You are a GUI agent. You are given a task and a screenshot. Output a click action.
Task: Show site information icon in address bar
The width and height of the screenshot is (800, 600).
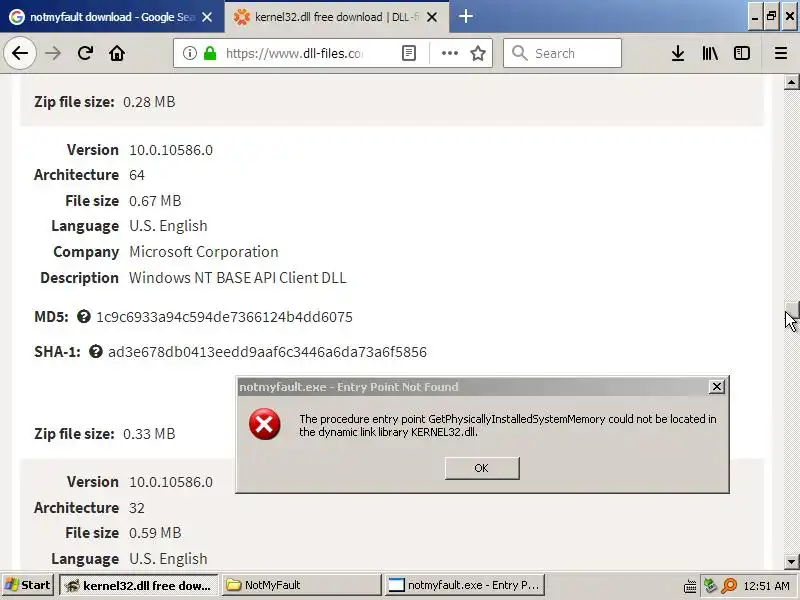click(189, 53)
